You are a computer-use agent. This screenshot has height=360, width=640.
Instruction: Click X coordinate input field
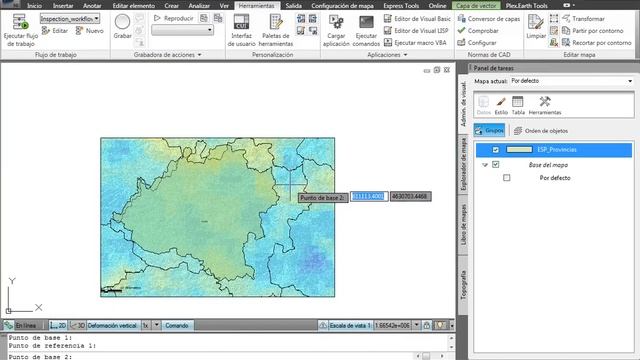369,197
